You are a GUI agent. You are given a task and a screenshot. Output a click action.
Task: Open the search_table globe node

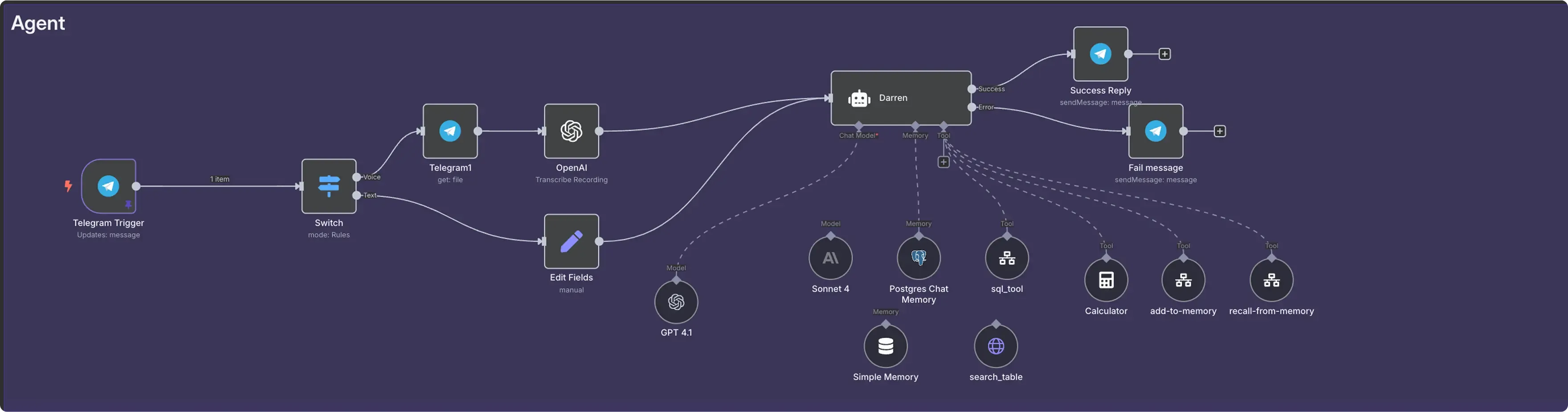click(x=996, y=346)
